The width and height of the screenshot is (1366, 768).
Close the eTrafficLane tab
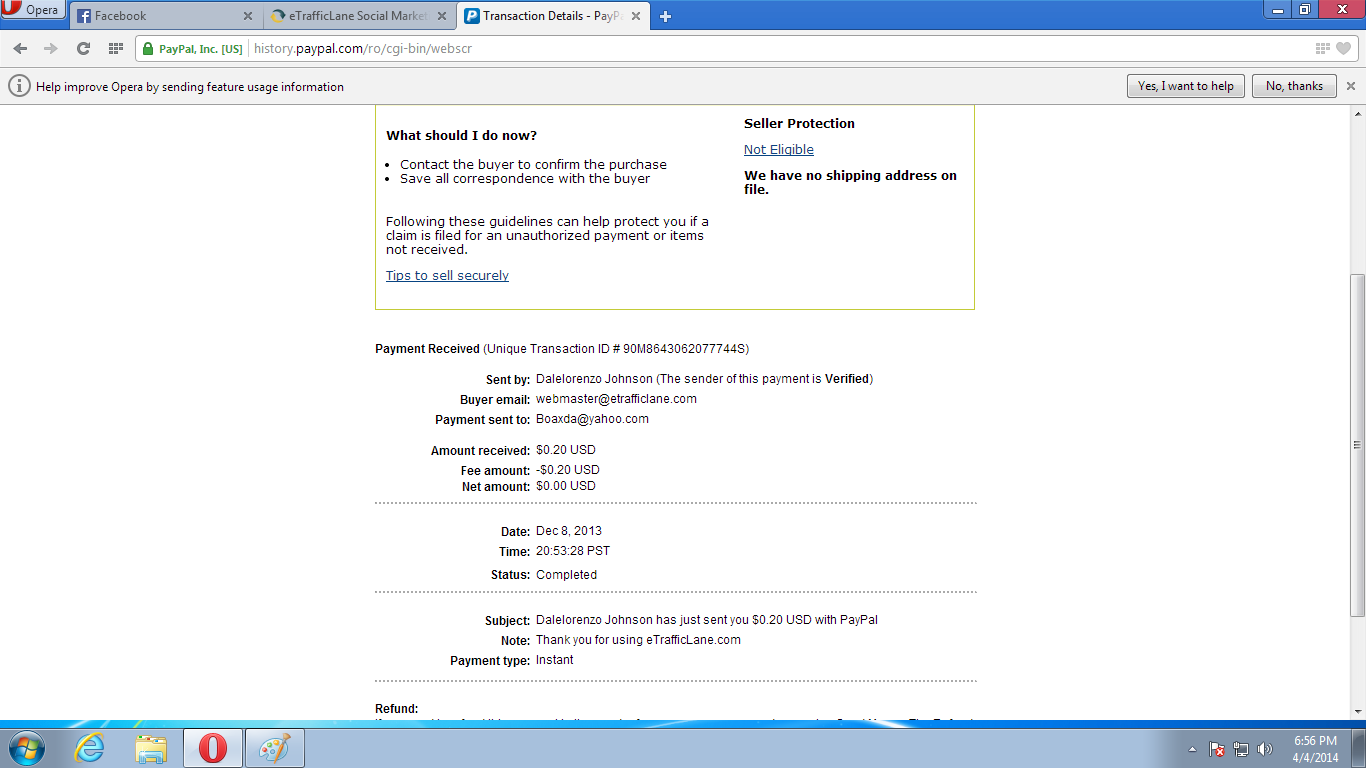point(442,16)
